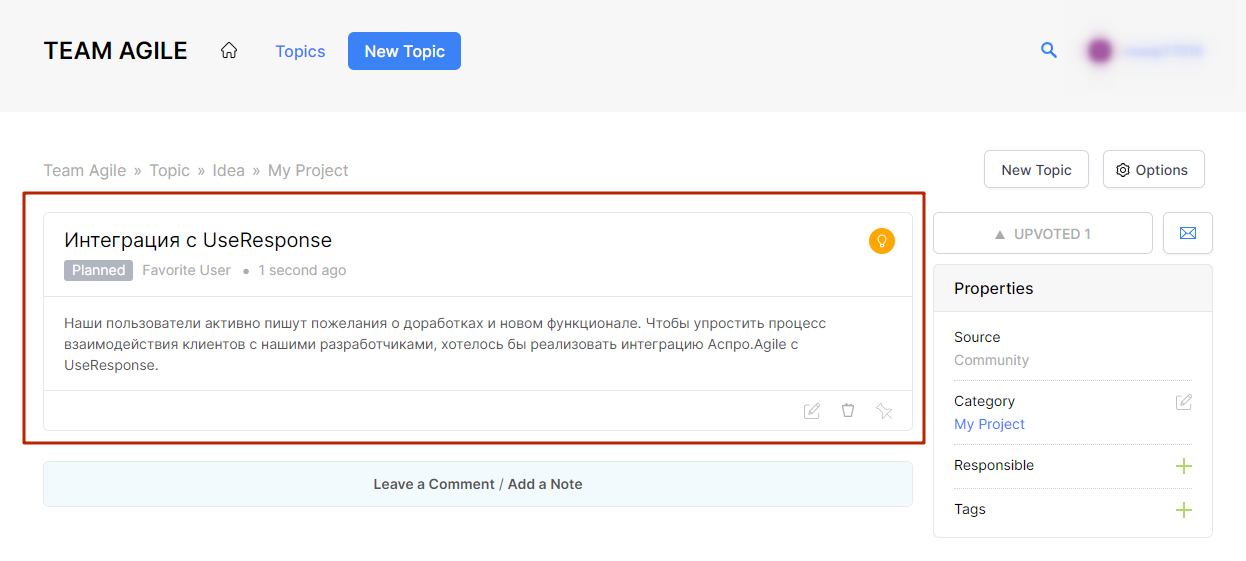
Task: Pin the topic using the pin icon
Action: click(884, 411)
